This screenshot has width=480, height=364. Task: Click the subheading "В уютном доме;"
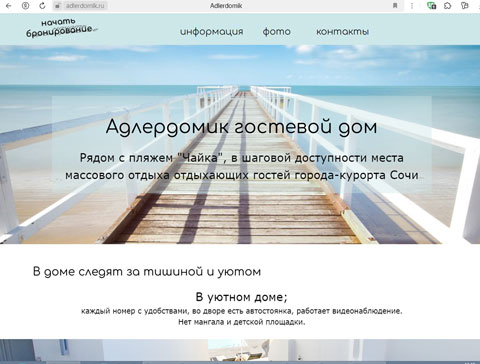[x=241, y=297]
